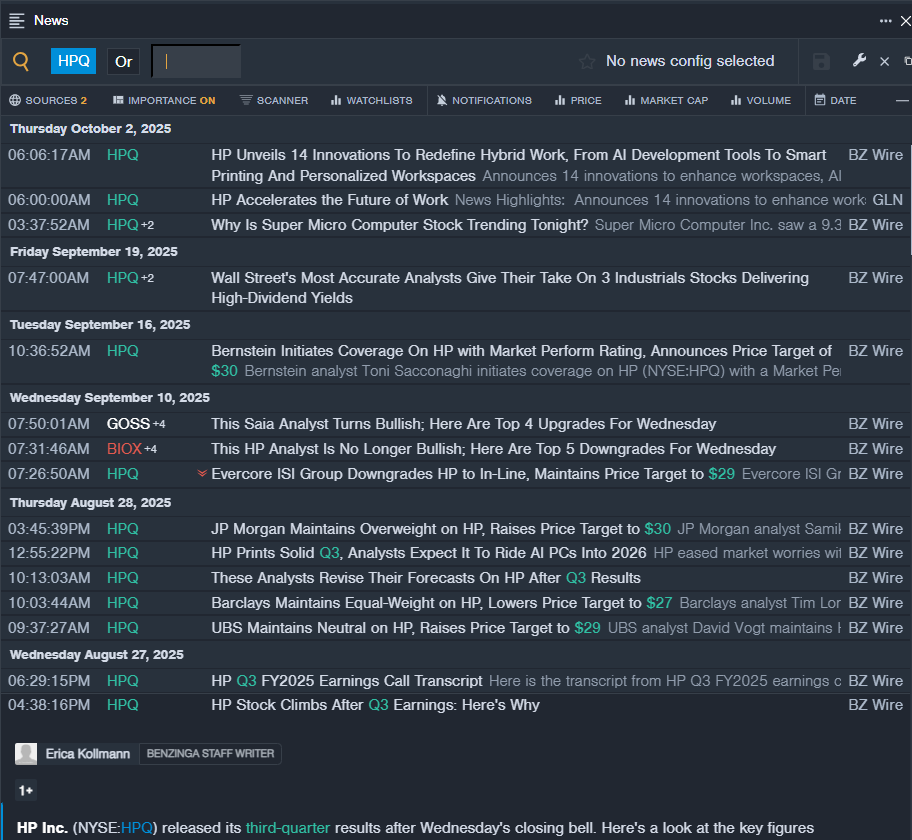
Task: Click the green $29 Evercore price target
Action: 722,474
